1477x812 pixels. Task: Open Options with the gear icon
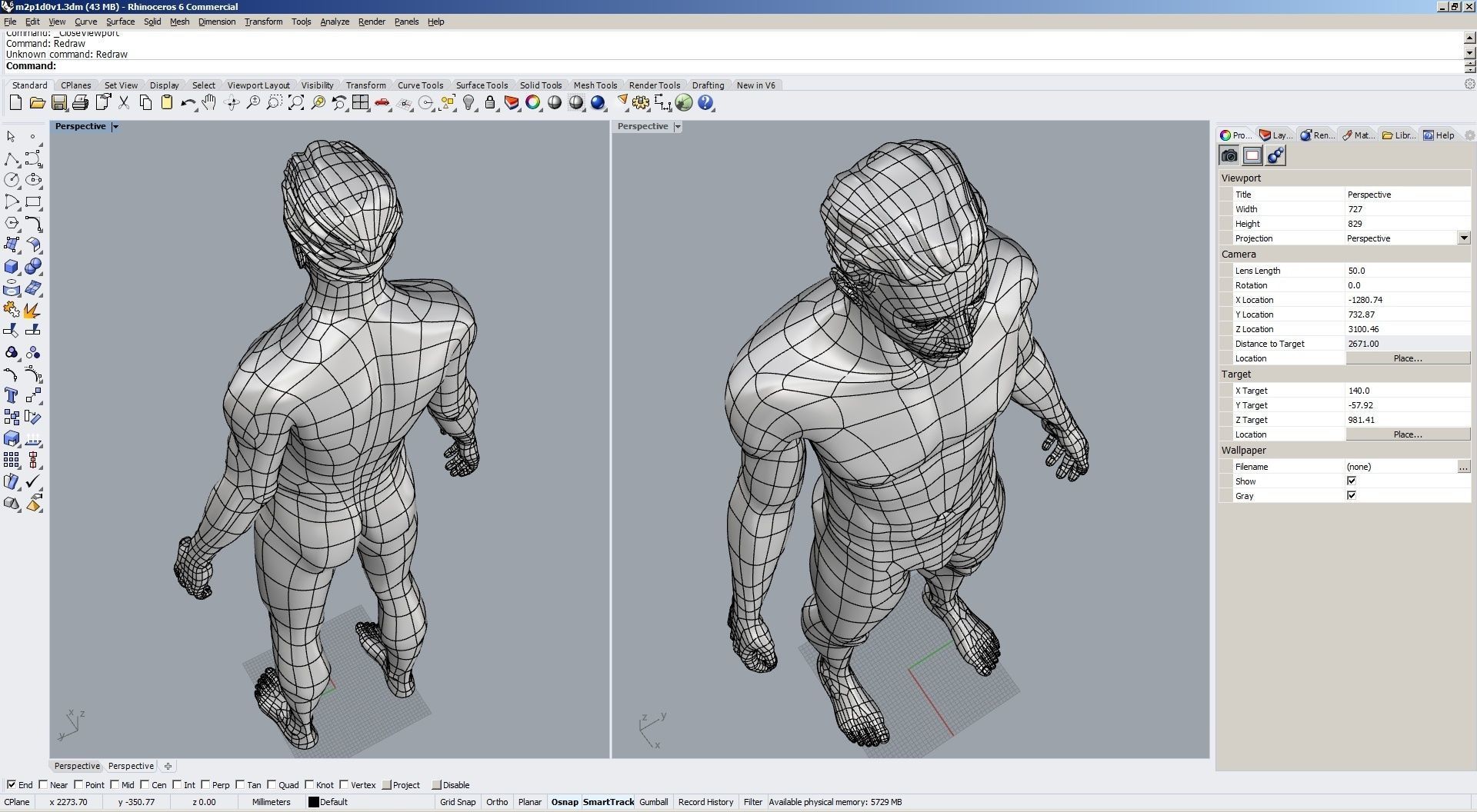[641, 102]
